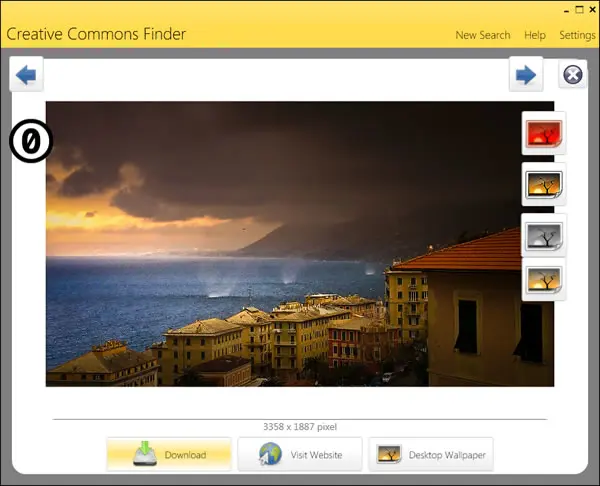Click the Creative Commons Finder title
Viewport: 600px width, 486px height.
pos(96,34)
